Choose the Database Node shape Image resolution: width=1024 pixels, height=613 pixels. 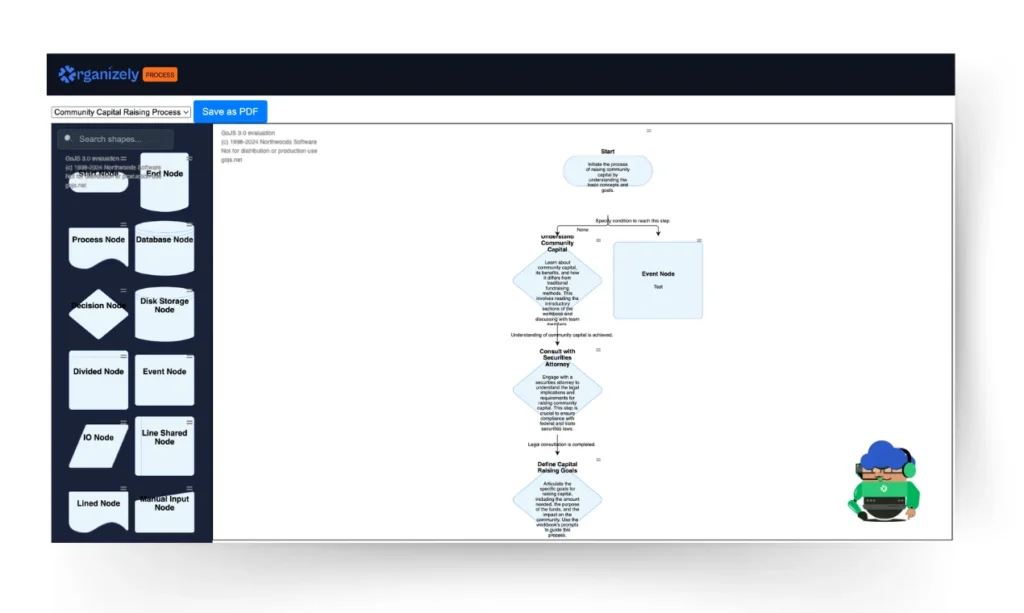tap(164, 245)
